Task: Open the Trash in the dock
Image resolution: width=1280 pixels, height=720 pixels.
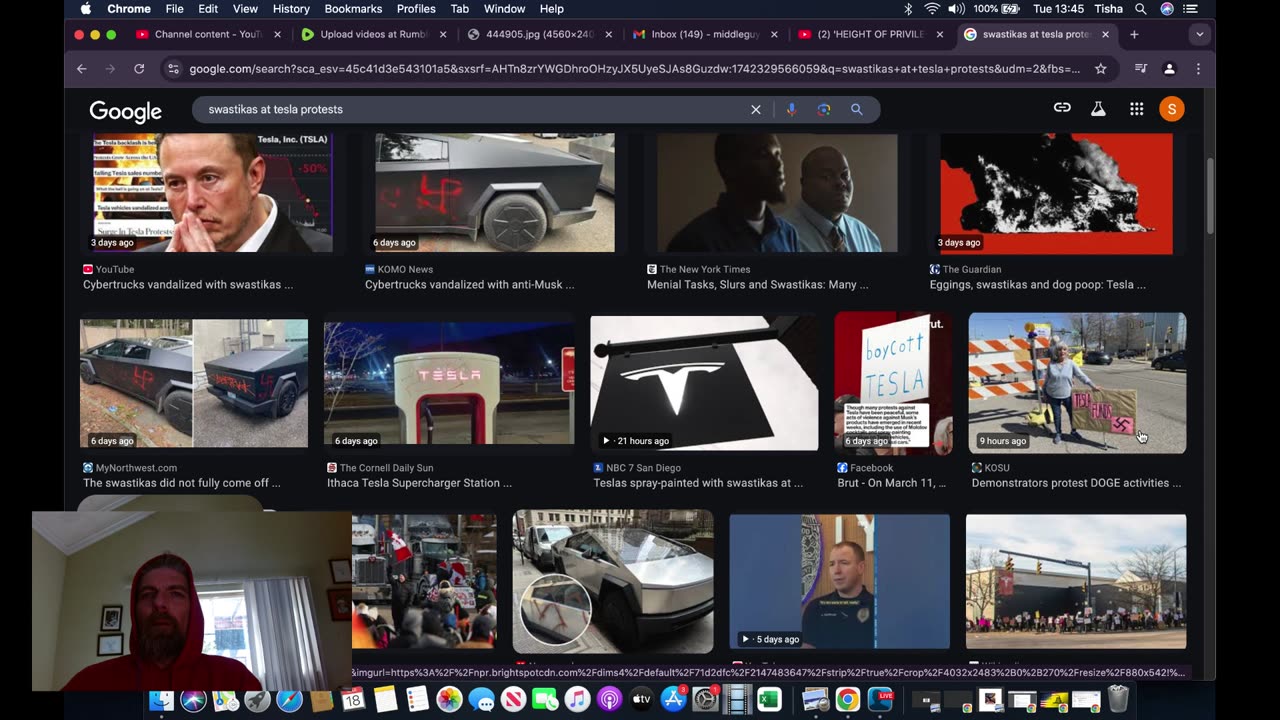Action: coord(1118,699)
